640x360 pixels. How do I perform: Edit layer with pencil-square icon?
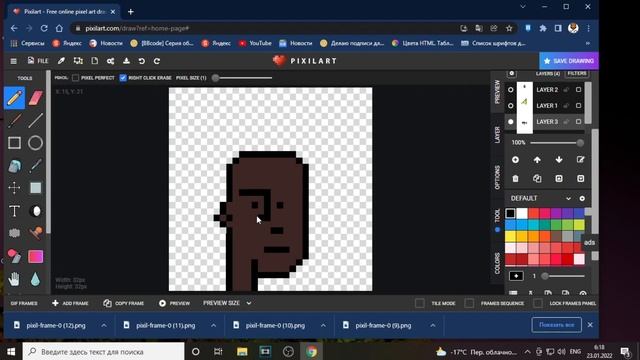click(580, 160)
